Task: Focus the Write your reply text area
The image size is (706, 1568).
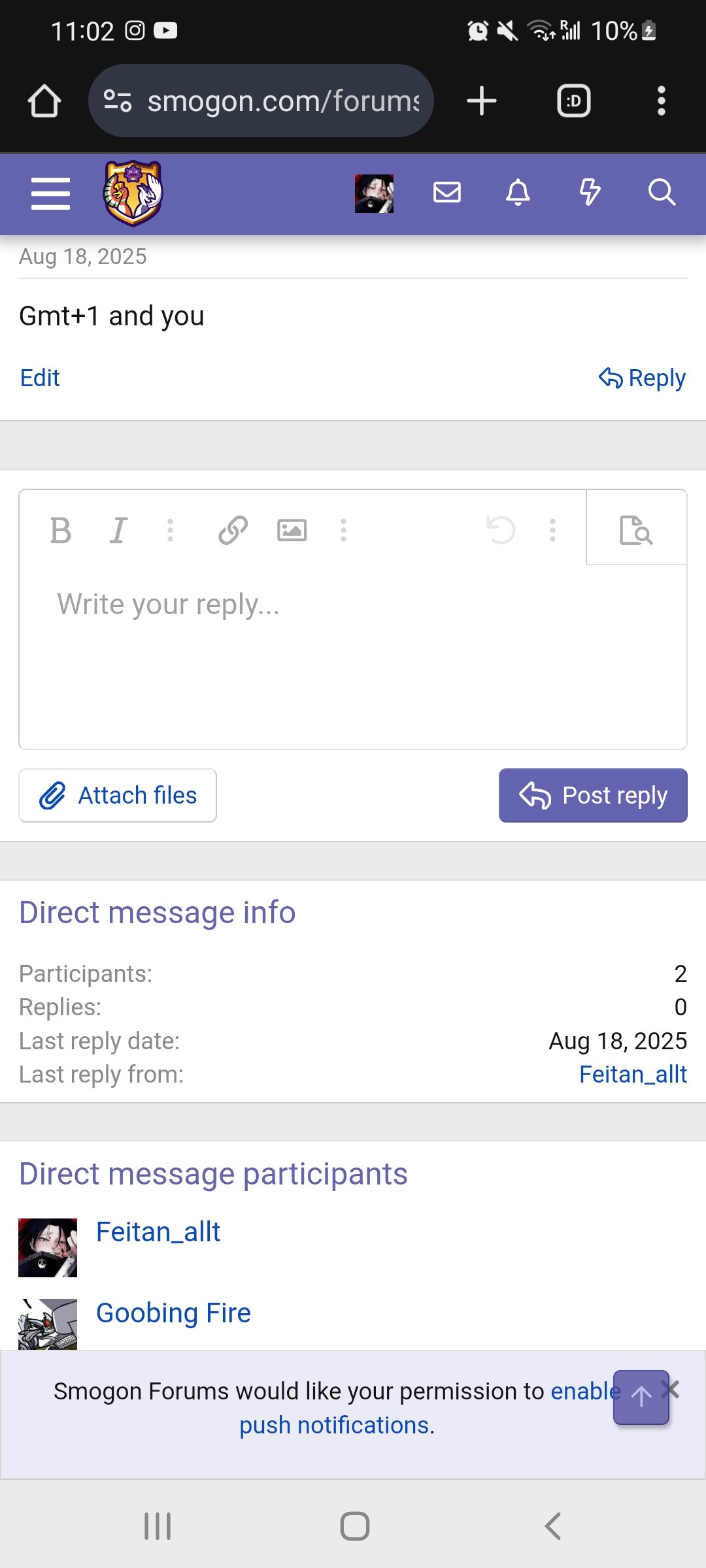Action: tap(353, 657)
